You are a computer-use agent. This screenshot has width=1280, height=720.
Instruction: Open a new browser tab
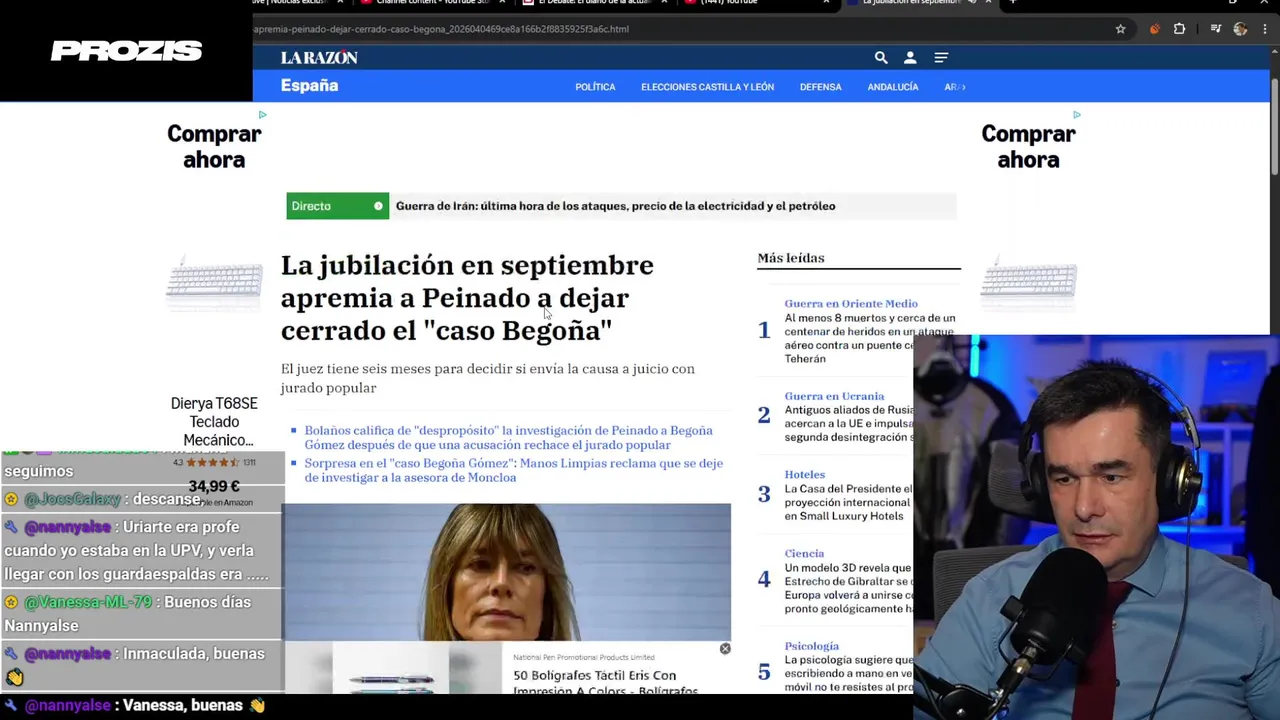(x=1012, y=3)
